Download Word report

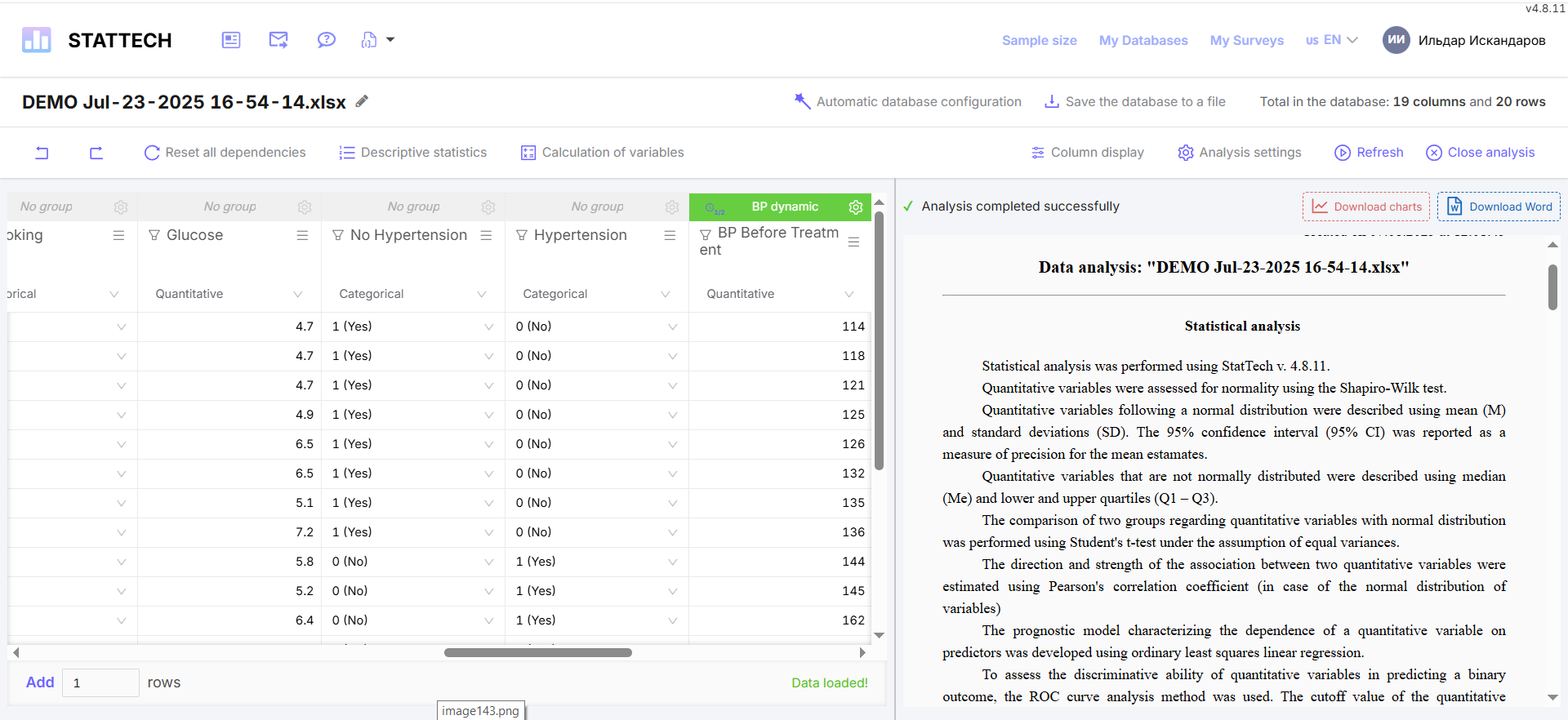[x=1499, y=207]
